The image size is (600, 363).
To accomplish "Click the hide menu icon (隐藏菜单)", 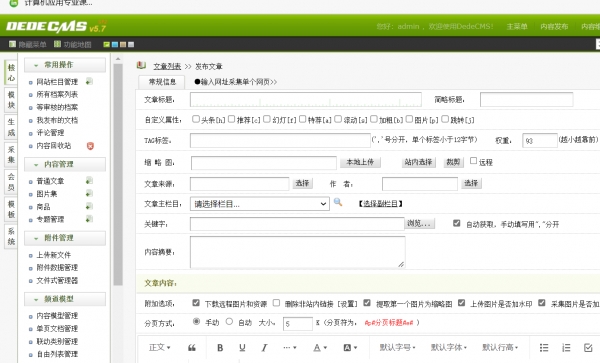I will pos(12,44).
